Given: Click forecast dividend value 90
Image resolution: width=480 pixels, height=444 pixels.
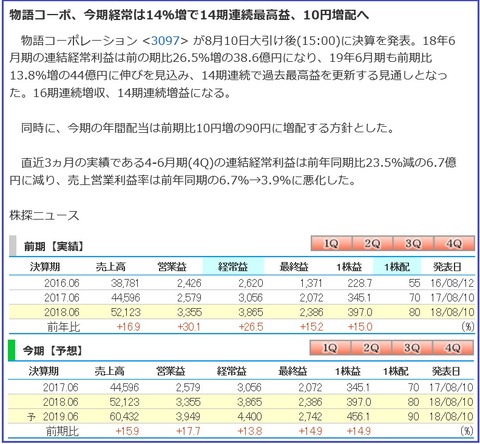Looking at the screenshot, I should click(413, 416).
